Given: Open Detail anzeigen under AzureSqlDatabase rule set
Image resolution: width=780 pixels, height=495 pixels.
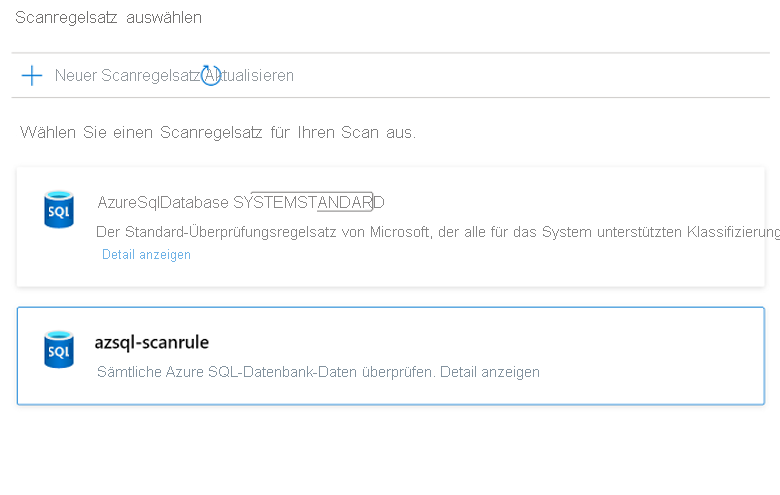Looking at the screenshot, I should (x=146, y=255).
